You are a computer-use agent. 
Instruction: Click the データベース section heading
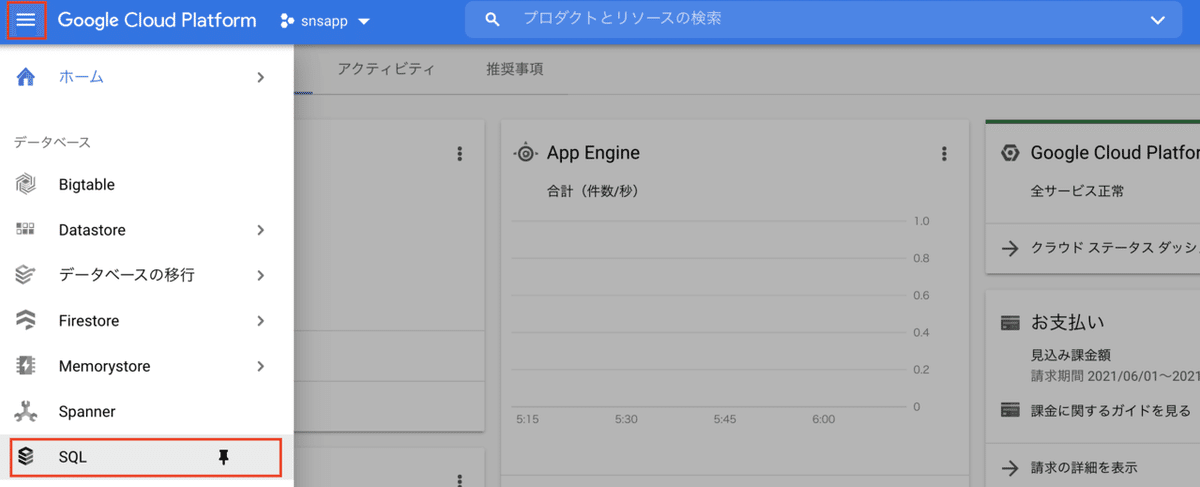(53, 142)
